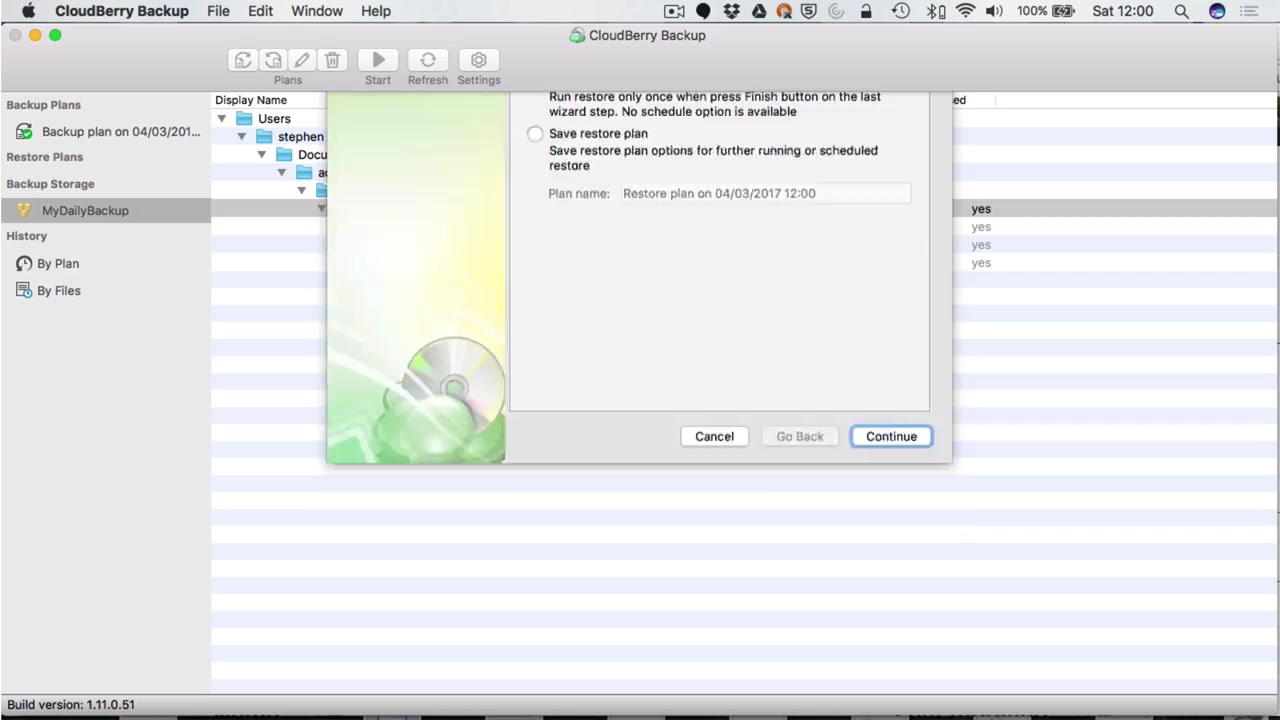Click the Siri icon in menu bar
The height and width of the screenshot is (720, 1280).
1217,11
